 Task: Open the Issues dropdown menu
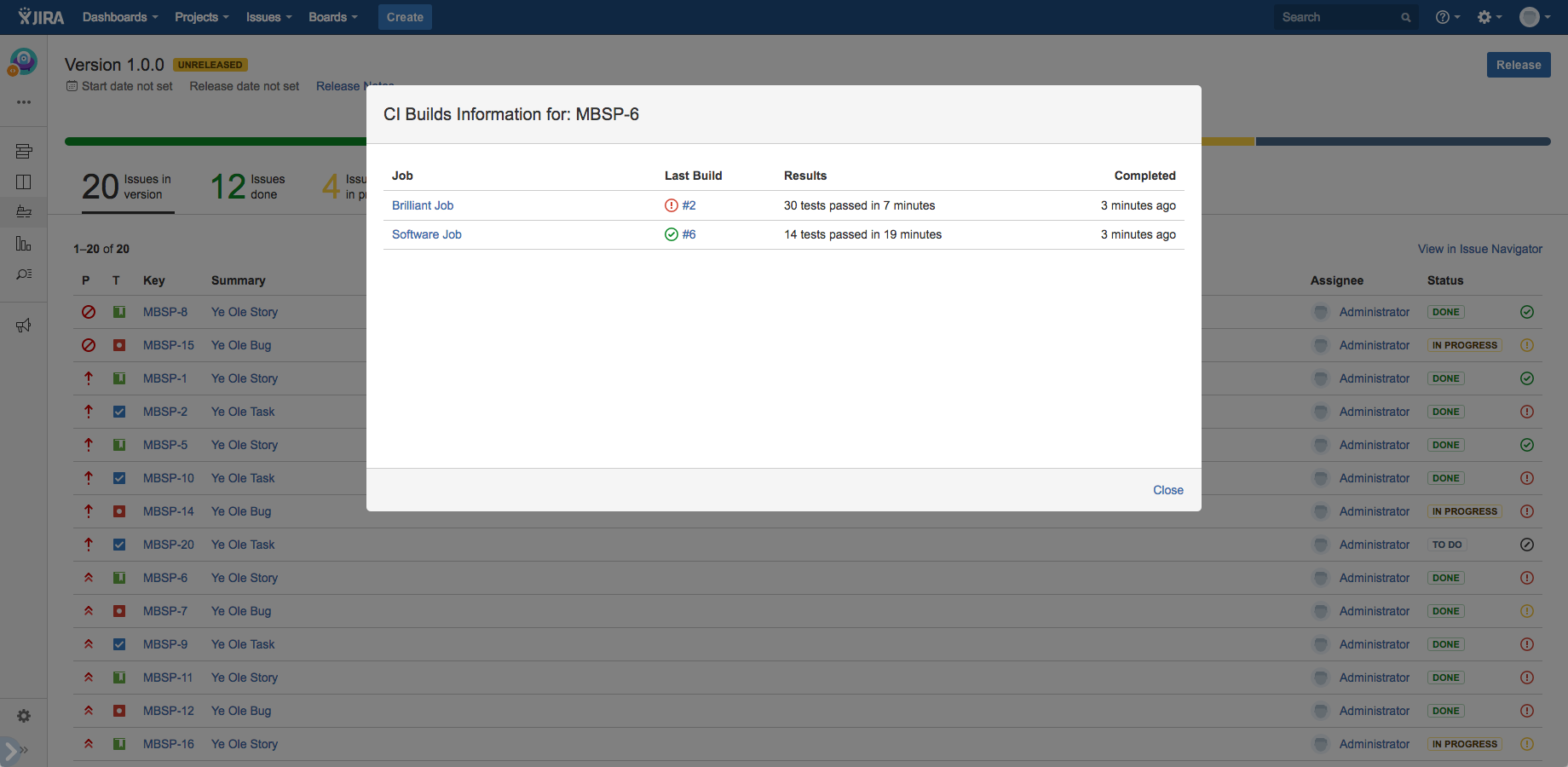point(269,17)
